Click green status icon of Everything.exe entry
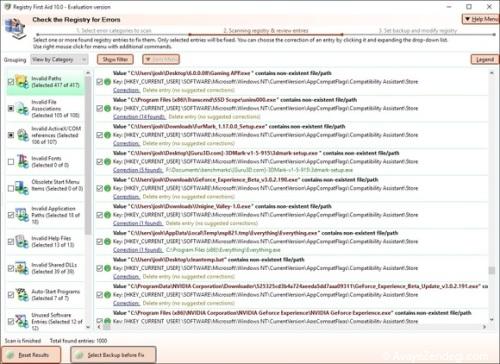This screenshot has width=500, height=364. [x=107, y=241]
